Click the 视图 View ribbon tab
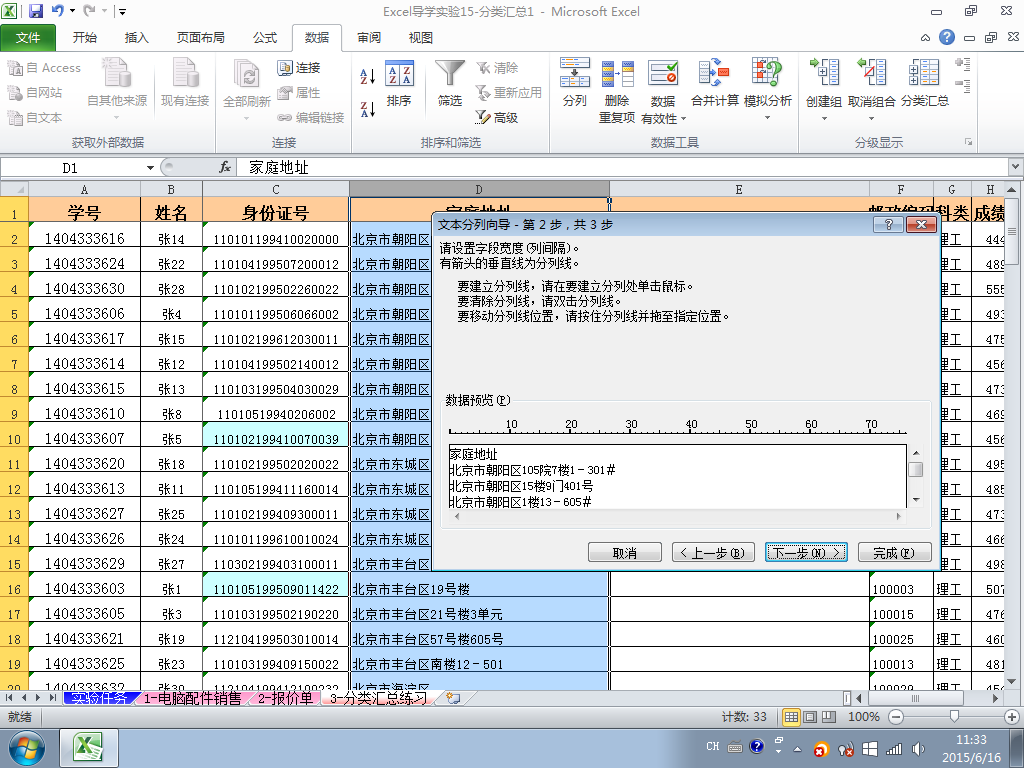The width and height of the screenshot is (1024, 768). click(421, 38)
